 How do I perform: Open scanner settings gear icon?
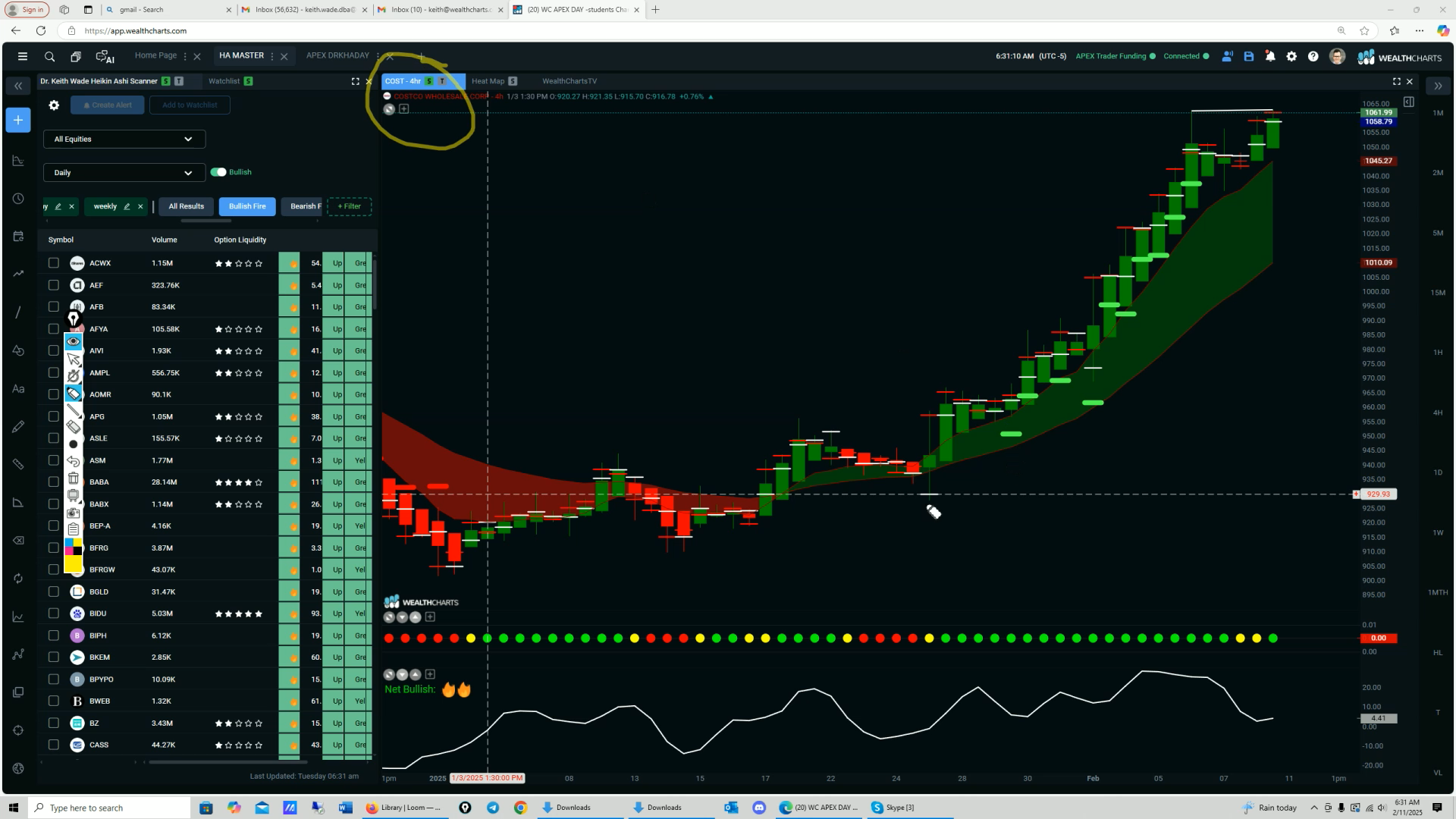pyautogui.click(x=54, y=105)
